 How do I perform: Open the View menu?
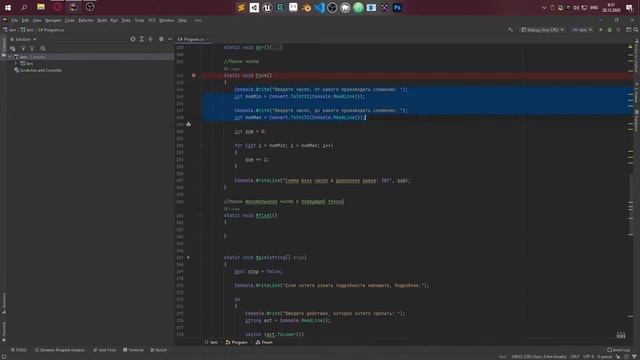pos(37,20)
